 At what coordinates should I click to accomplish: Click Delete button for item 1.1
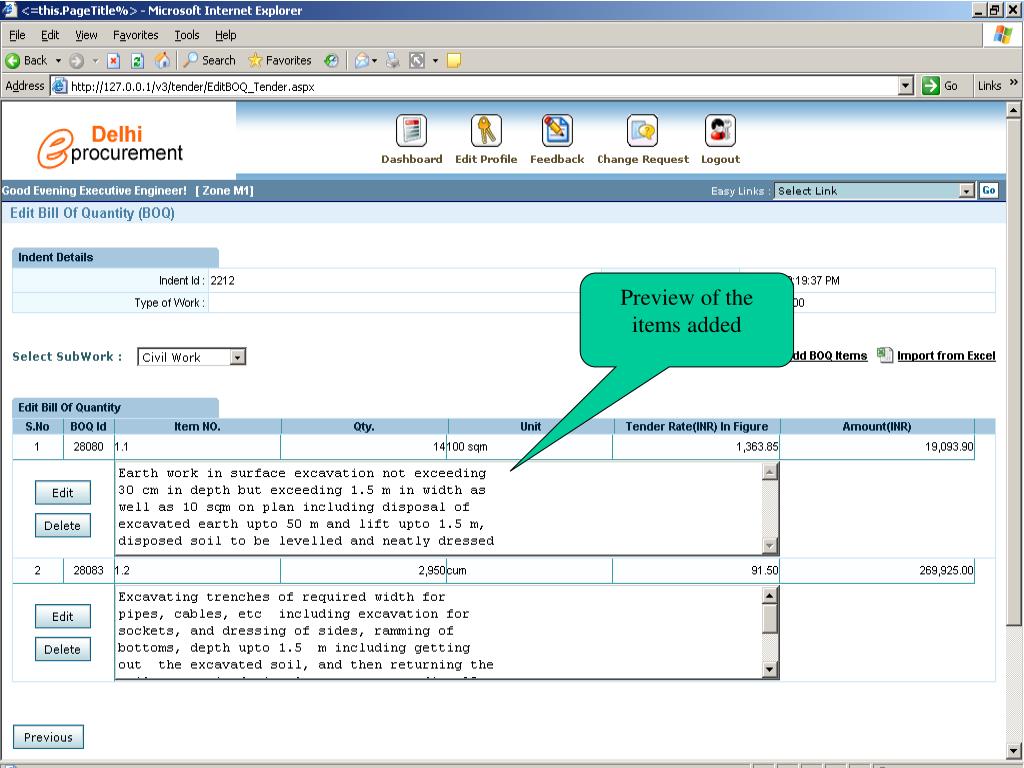(63, 526)
